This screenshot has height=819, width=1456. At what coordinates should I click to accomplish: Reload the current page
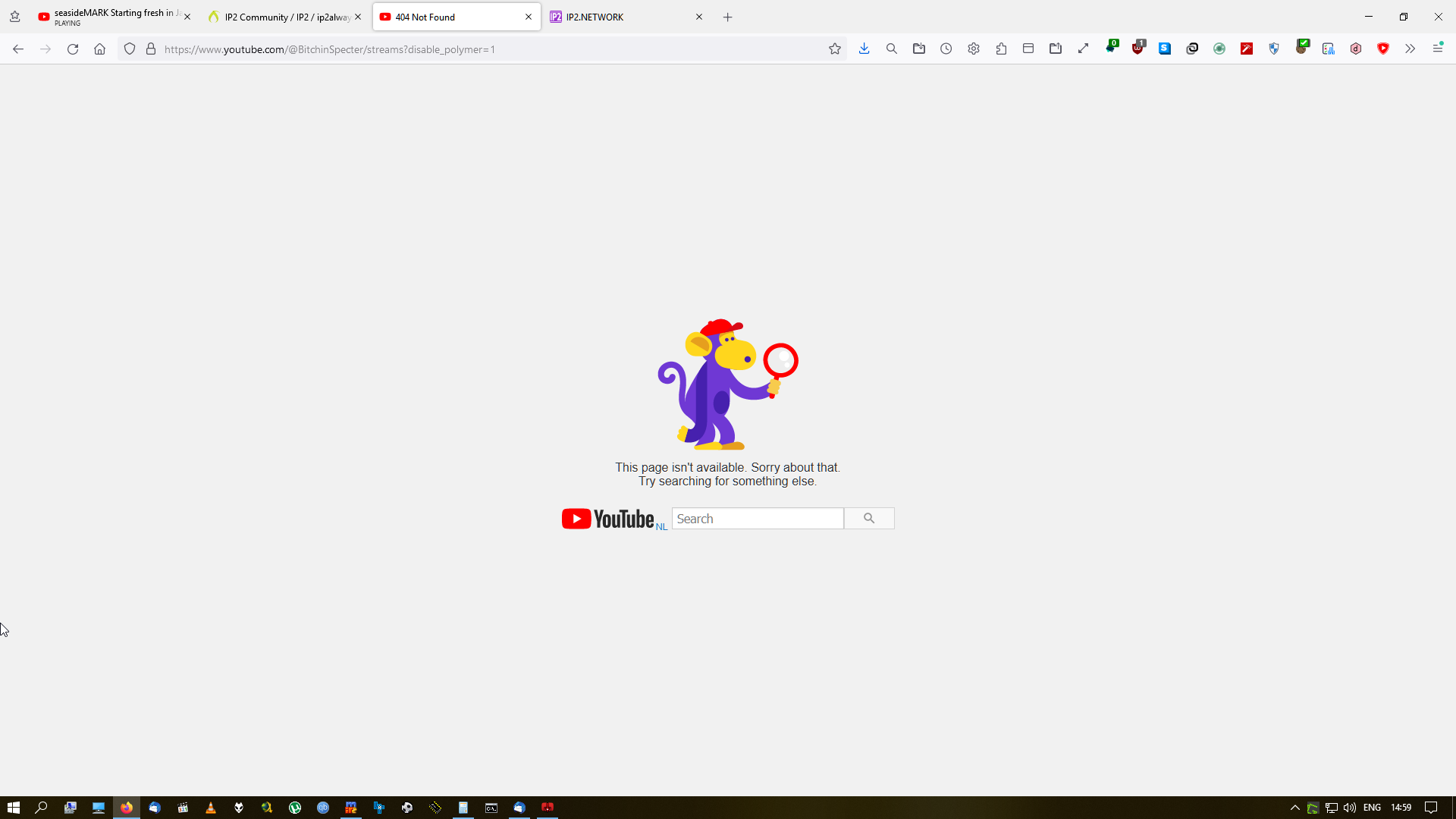pos(73,49)
